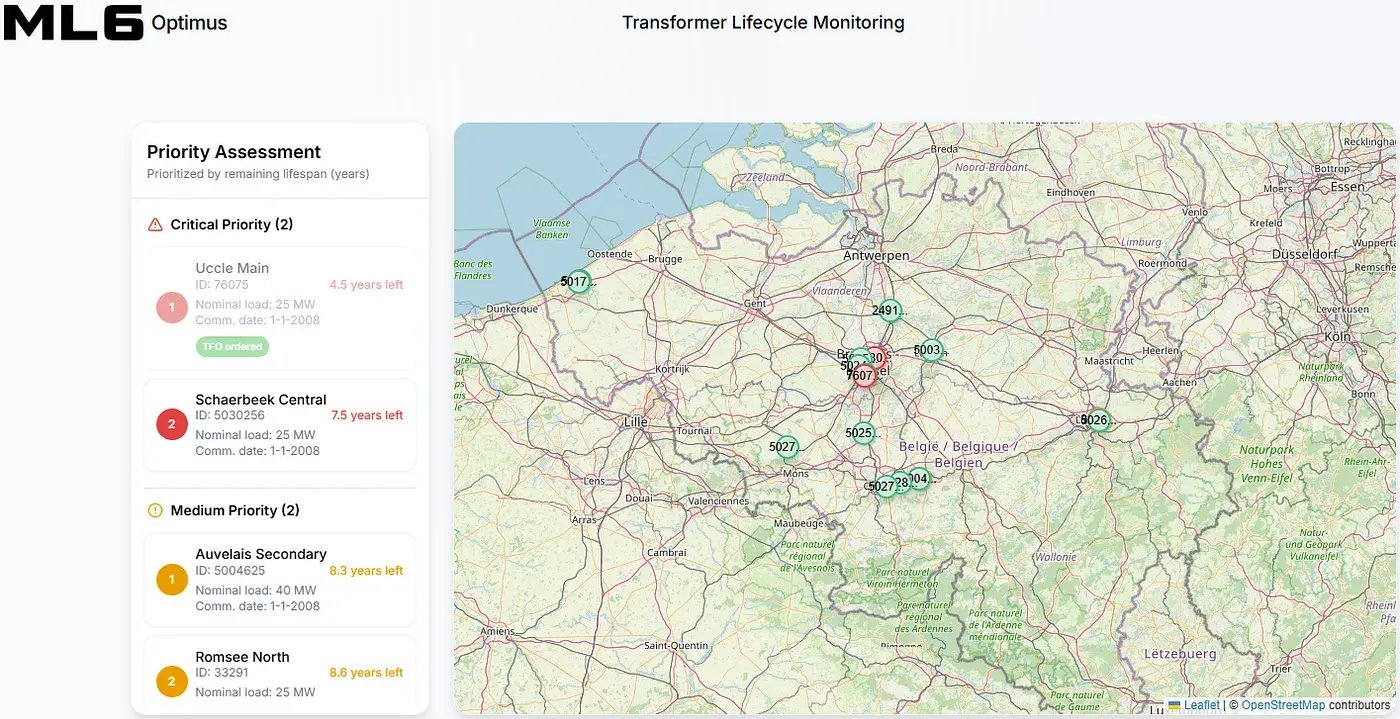This screenshot has width=1400, height=719.
Task: Select the green map marker 5003
Action: 930,350
